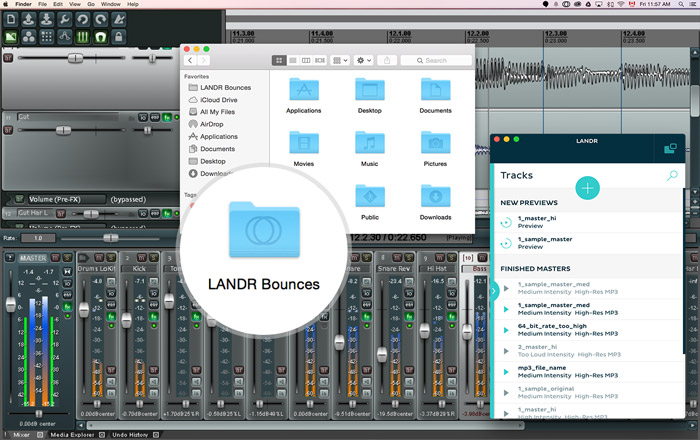The width and height of the screenshot is (700, 440).
Task: Toggle the padlock locking icon in Reaper
Action: [x=118, y=37]
